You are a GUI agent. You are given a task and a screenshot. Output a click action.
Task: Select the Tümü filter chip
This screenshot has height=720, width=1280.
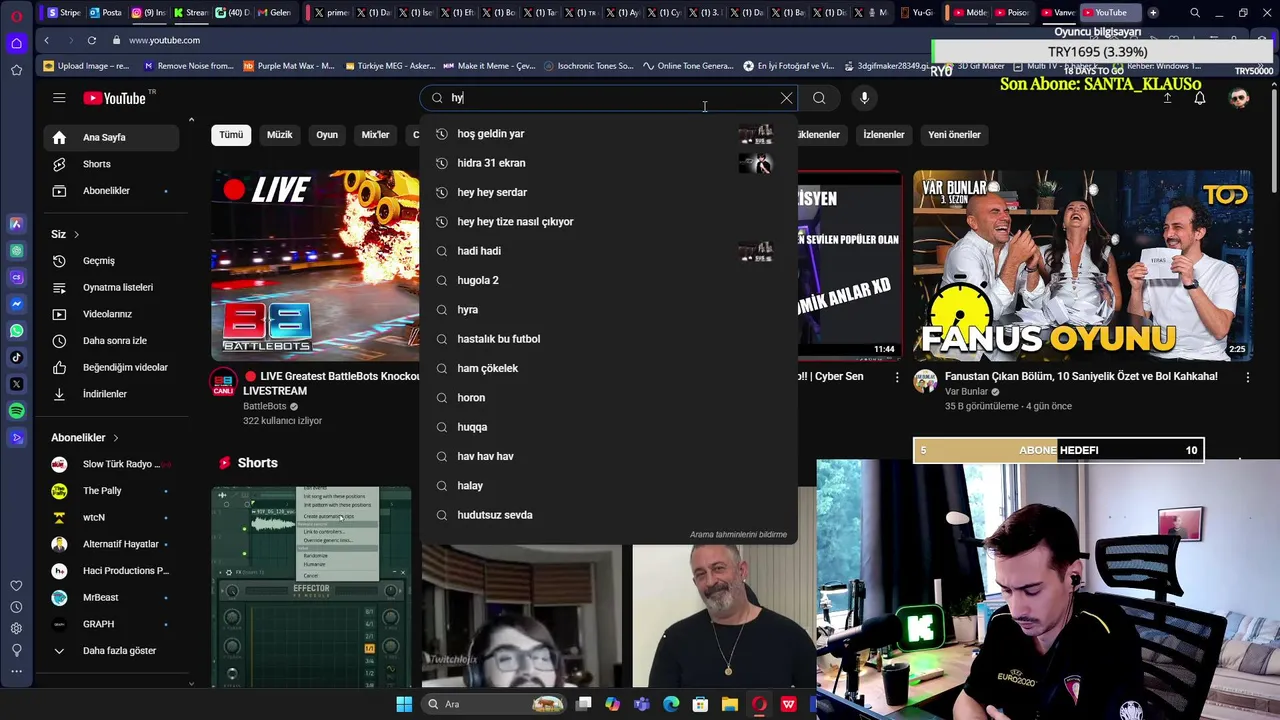coord(231,135)
